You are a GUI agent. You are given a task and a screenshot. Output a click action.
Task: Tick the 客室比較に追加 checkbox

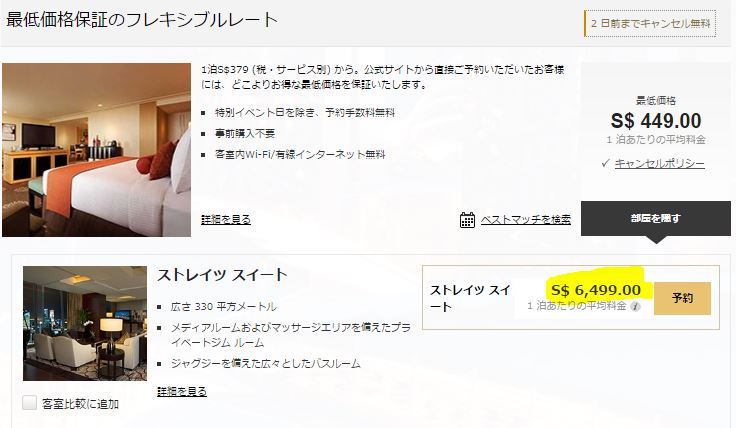[30, 402]
